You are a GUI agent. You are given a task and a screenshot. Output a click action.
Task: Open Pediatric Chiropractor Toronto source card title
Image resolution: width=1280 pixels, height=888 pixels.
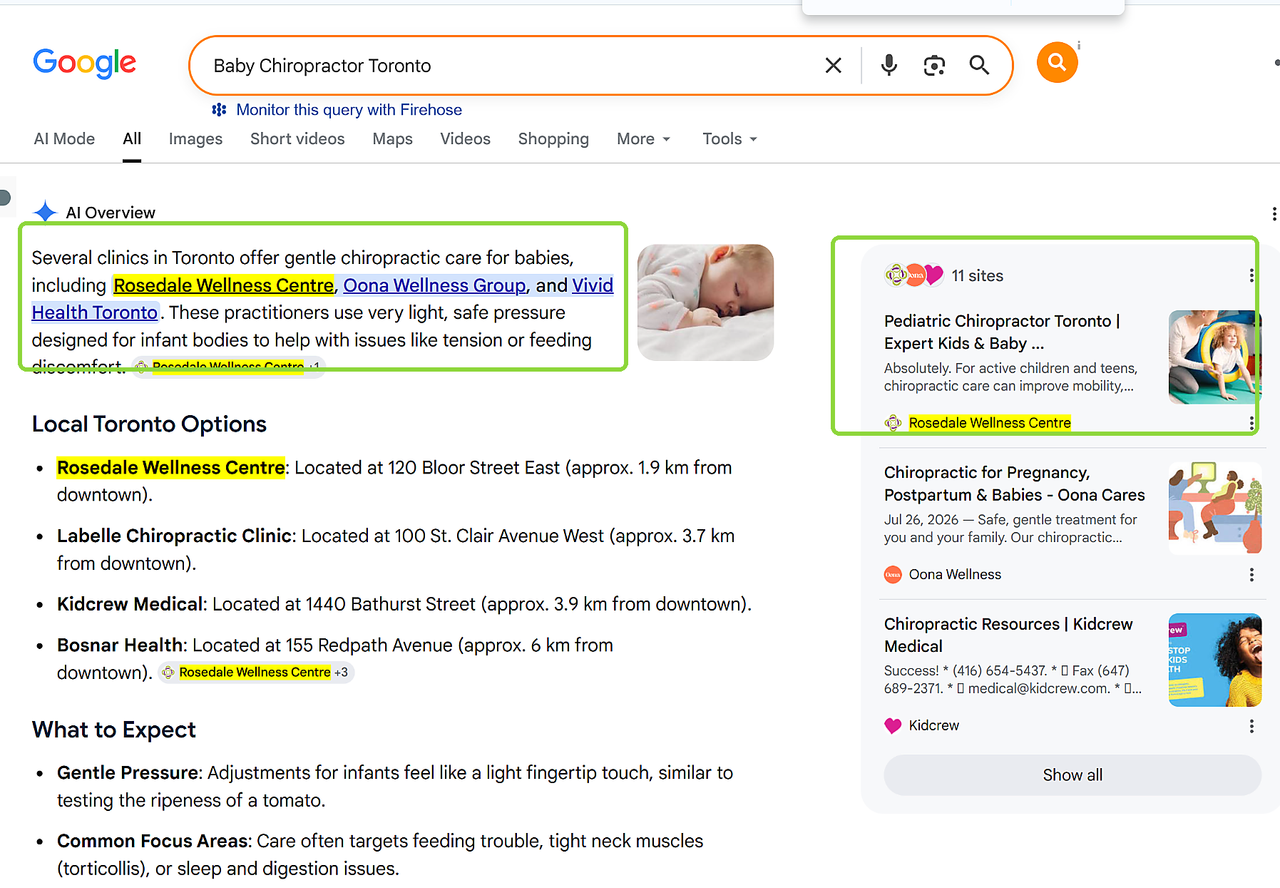(x=1002, y=332)
